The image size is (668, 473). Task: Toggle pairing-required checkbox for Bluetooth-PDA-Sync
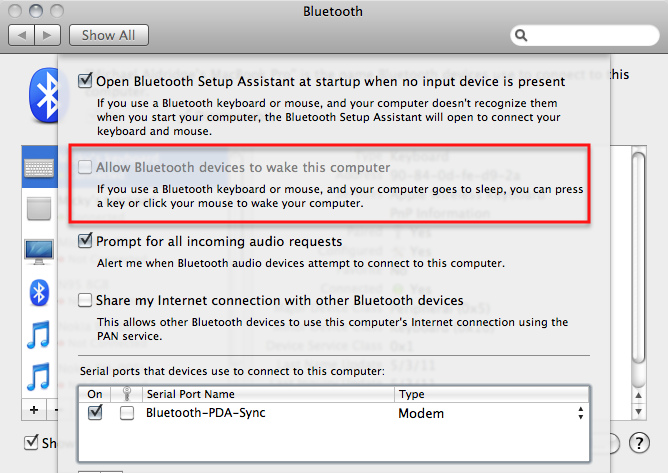tap(127, 413)
